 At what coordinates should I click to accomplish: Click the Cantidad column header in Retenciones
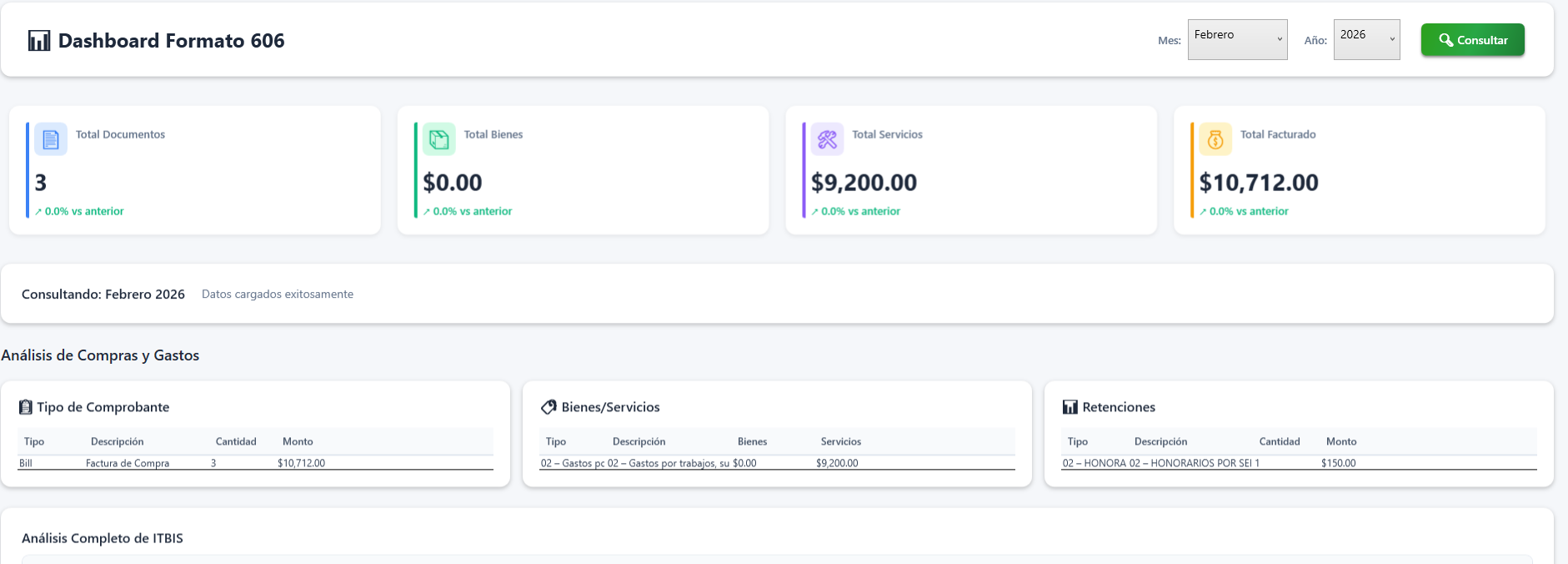pyautogui.click(x=1279, y=441)
